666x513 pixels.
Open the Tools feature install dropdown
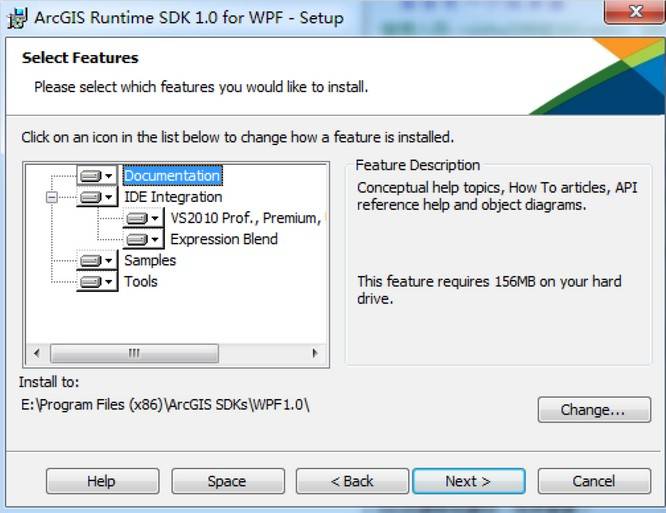coord(97,282)
